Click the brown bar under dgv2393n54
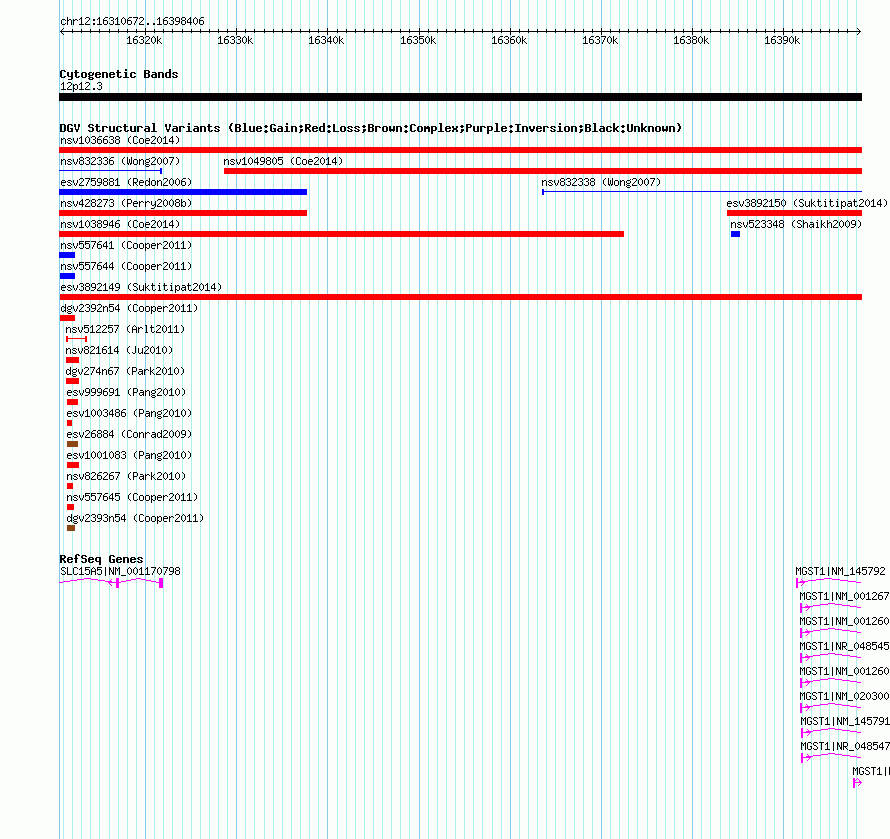This screenshot has height=839, width=890. [x=71, y=528]
